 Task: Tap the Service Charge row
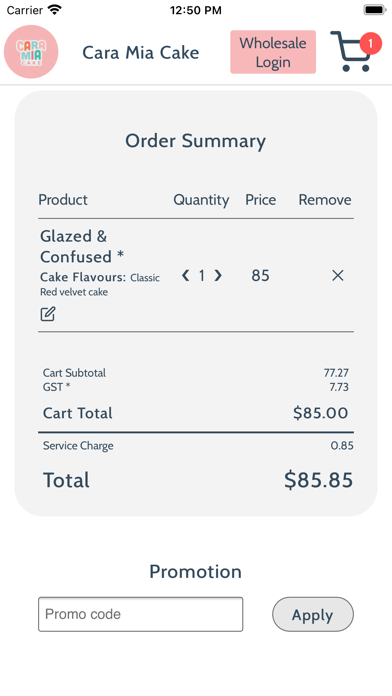tap(196, 446)
